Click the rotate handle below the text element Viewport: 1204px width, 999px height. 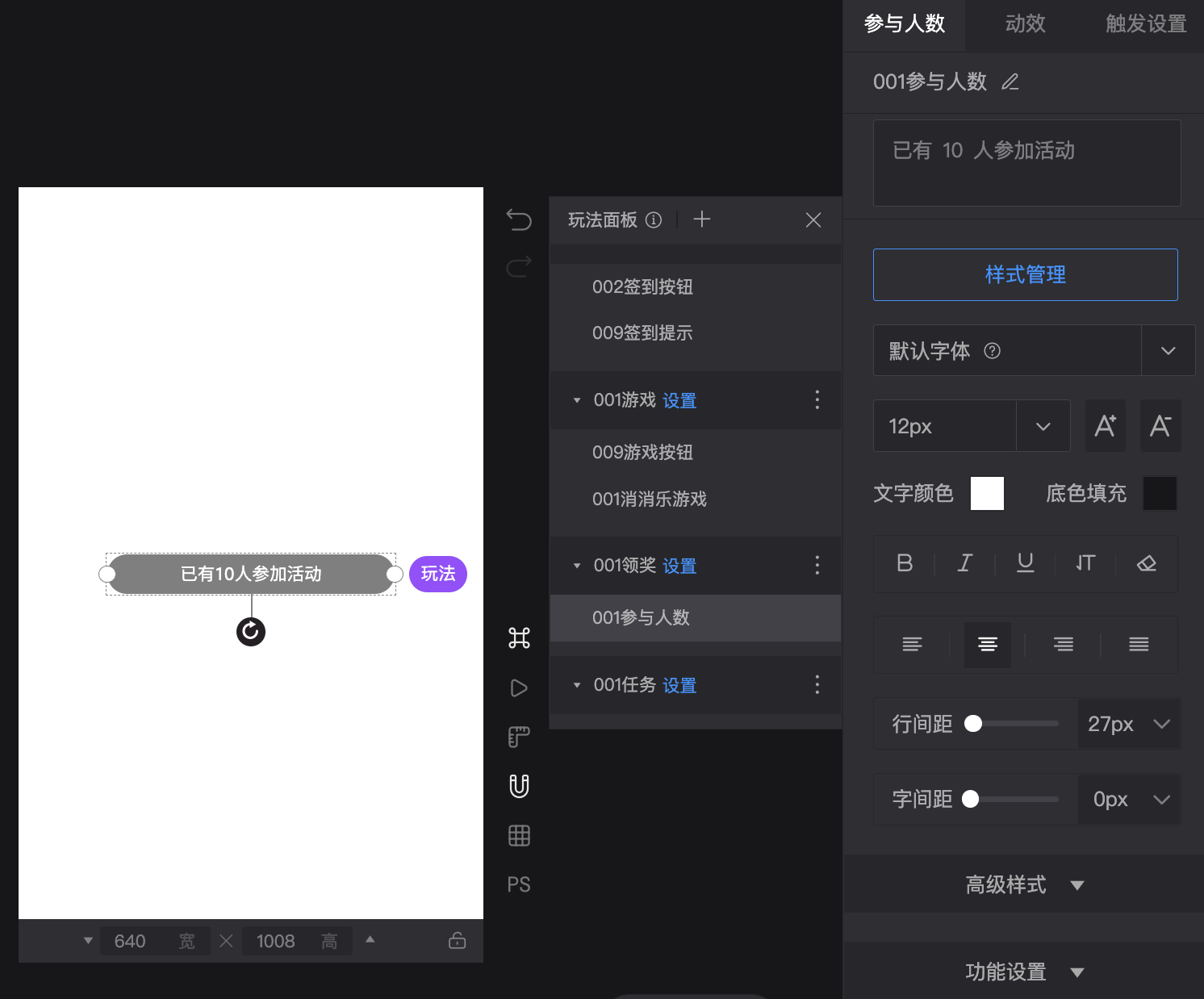(251, 632)
